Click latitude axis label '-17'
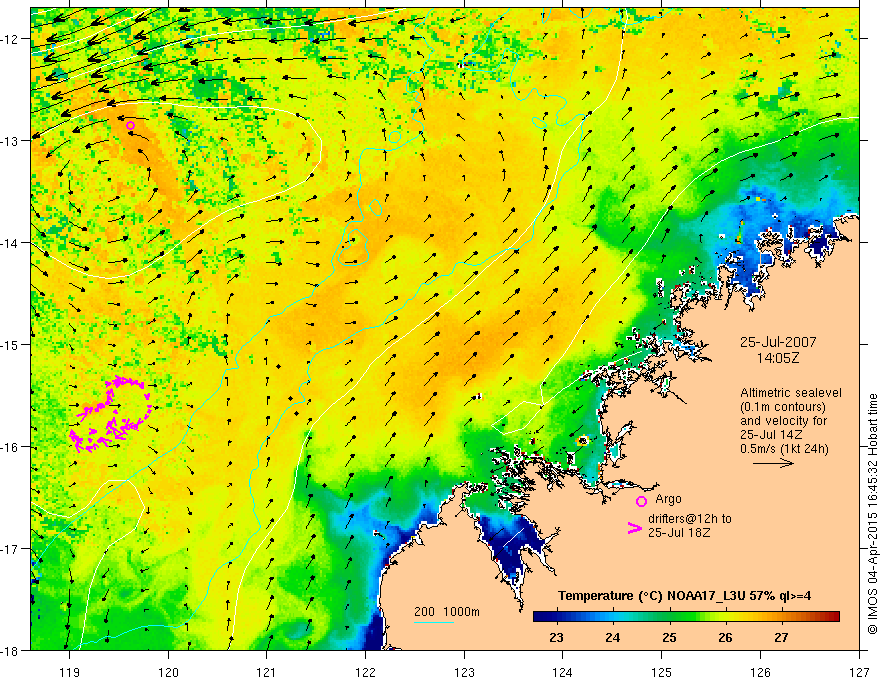 pyautogui.click(x=11, y=549)
